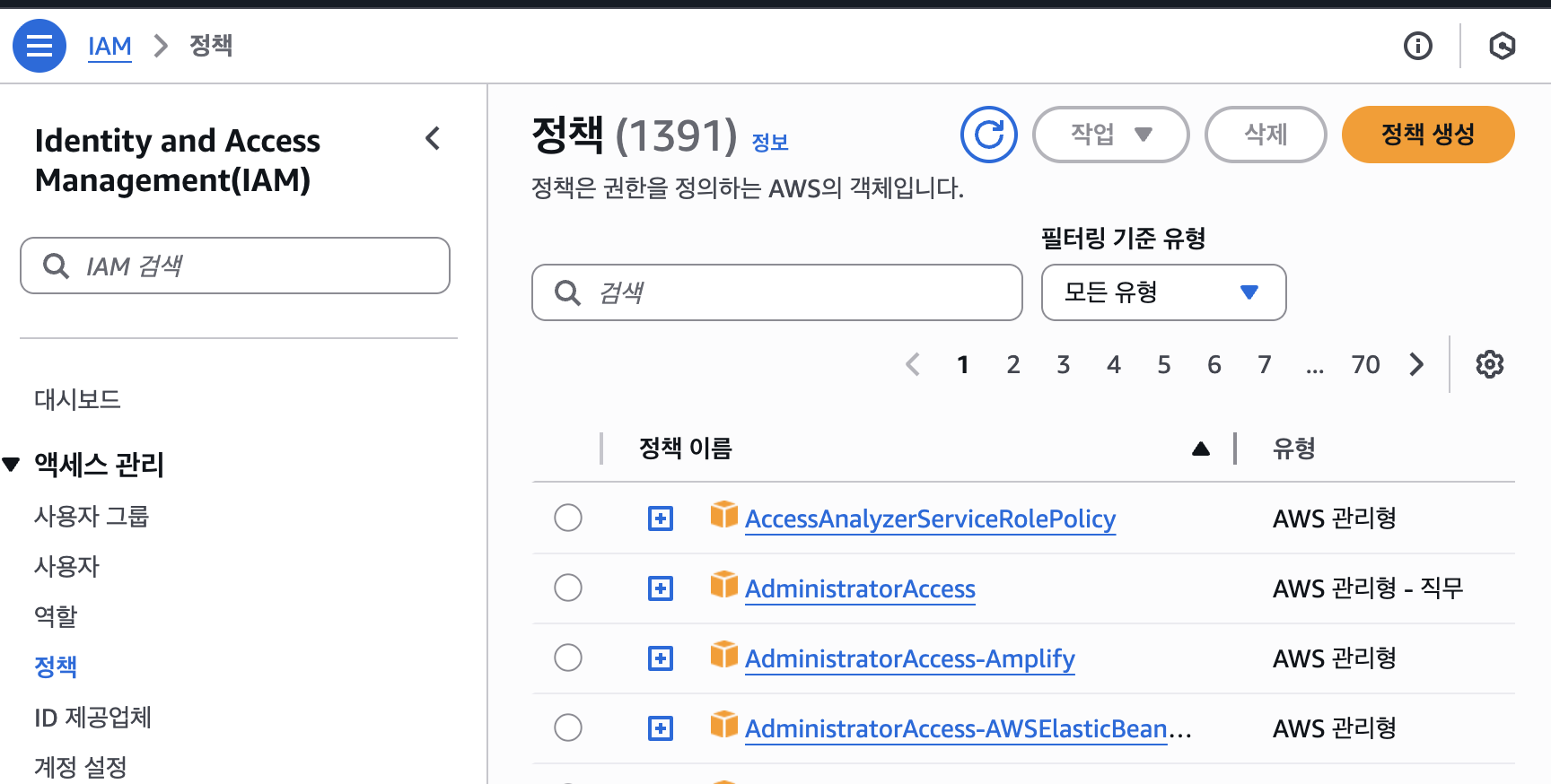Go to next page of policies
Screen dimensions: 1551x784
tap(1416, 364)
